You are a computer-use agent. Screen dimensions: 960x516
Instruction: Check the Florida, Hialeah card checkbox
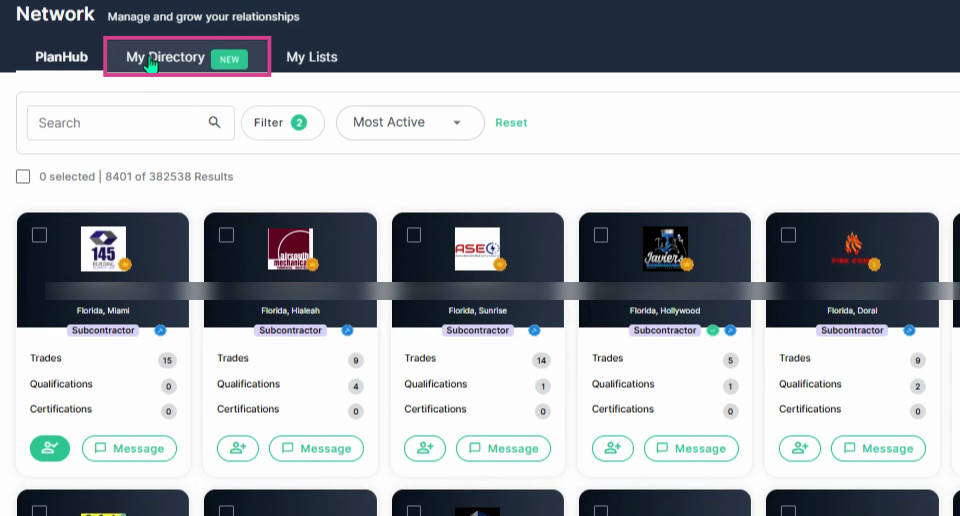pyautogui.click(x=227, y=235)
